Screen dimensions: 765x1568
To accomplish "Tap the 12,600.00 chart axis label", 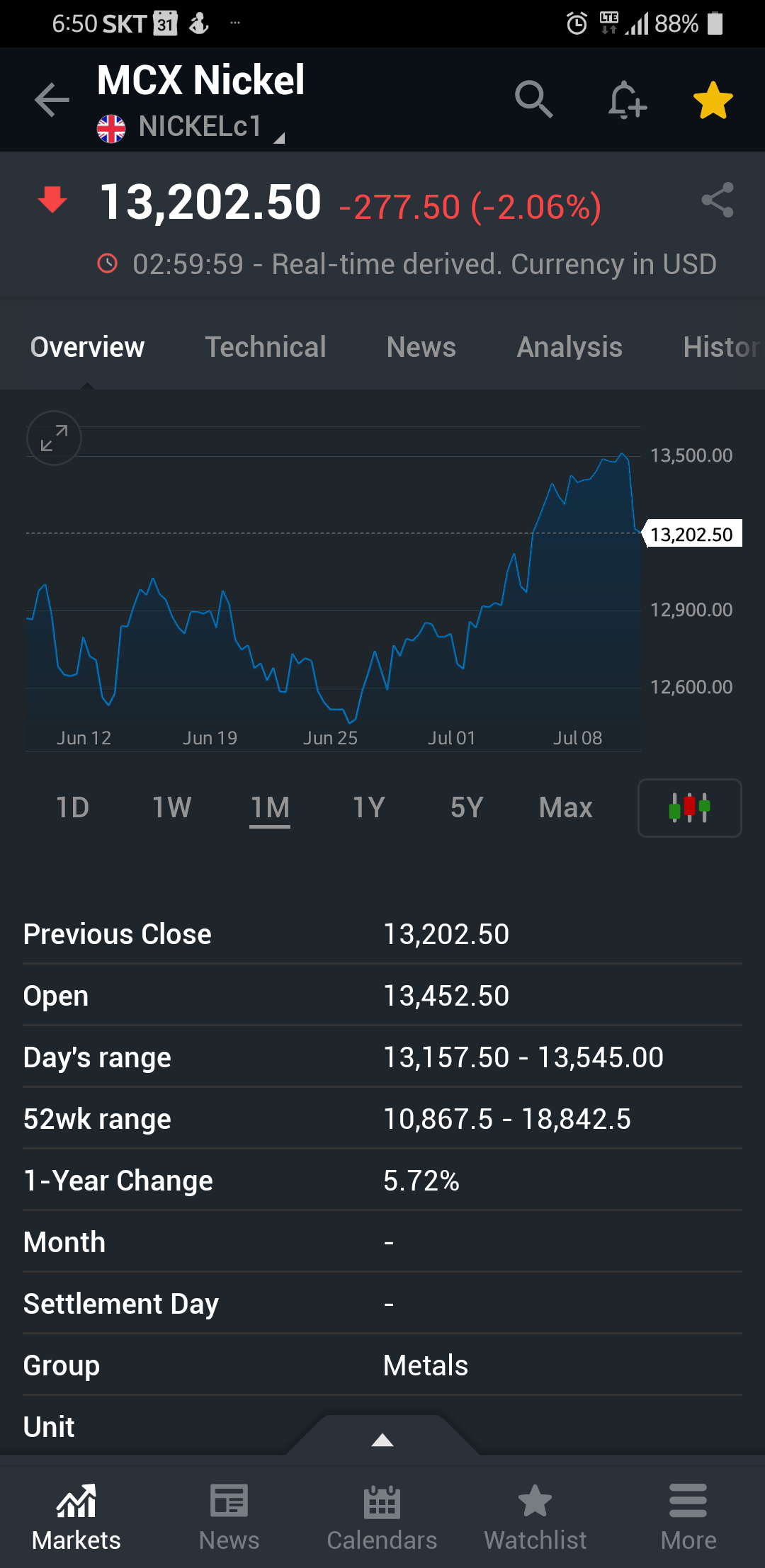I will [691, 687].
